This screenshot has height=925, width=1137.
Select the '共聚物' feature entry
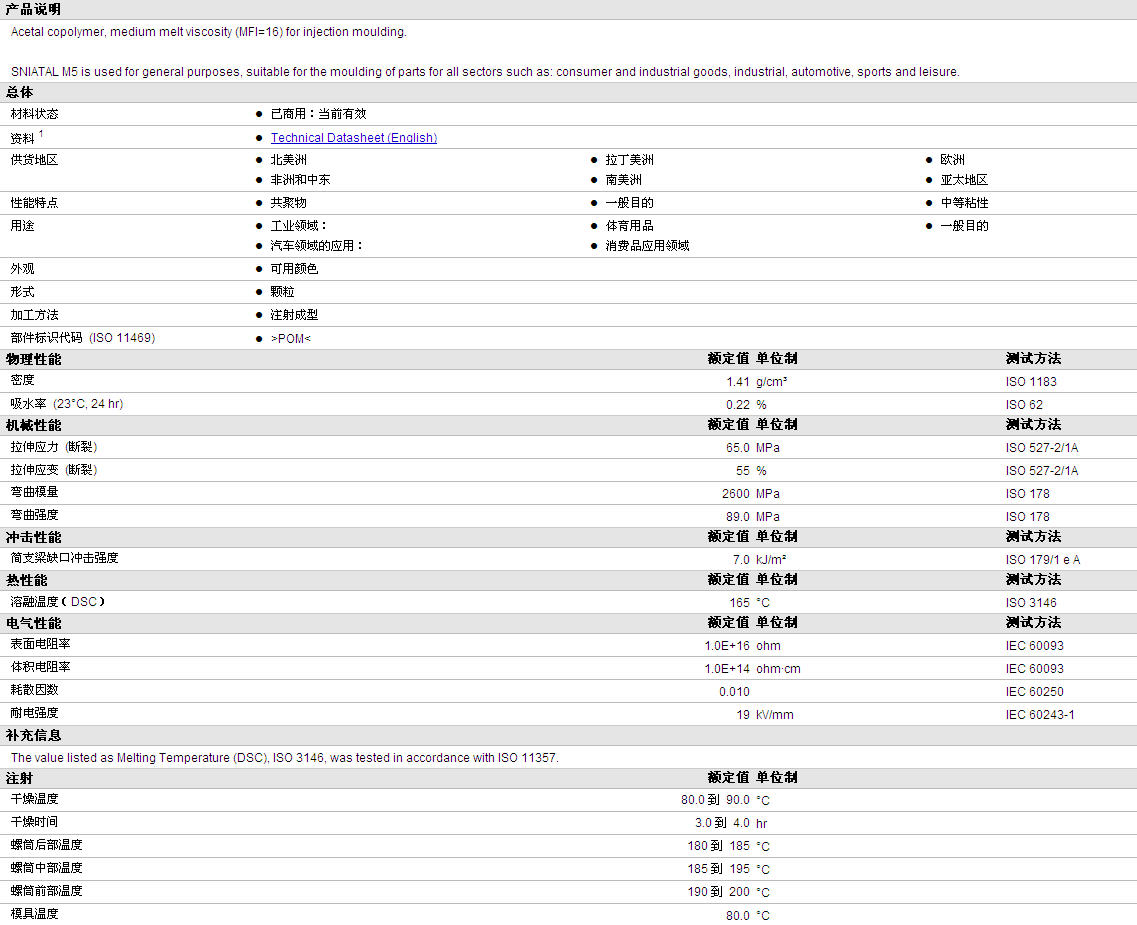pos(289,203)
